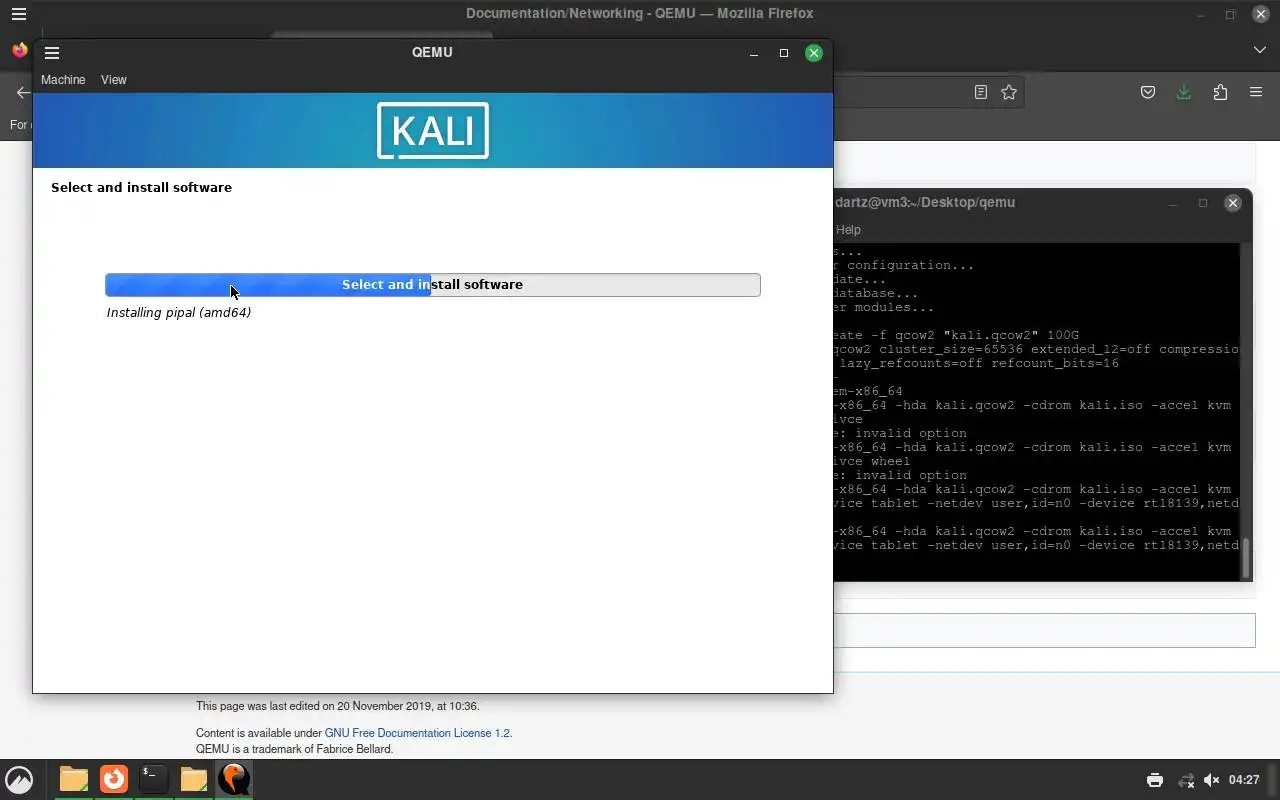This screenshot has width=1280, height=800.
Task: Open the View menu in QEMU
Action: (114, 80)
